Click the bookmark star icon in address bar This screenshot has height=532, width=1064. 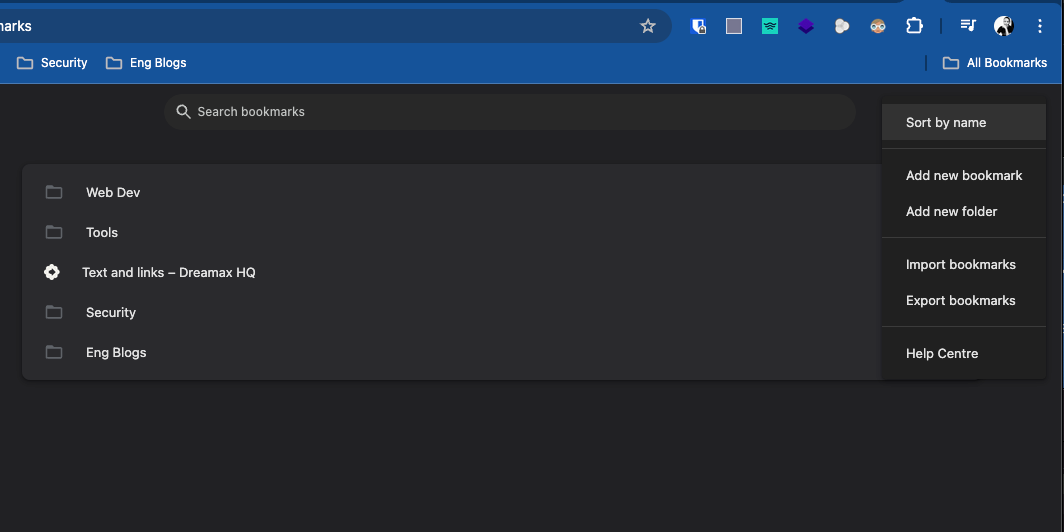click(648, 26)
